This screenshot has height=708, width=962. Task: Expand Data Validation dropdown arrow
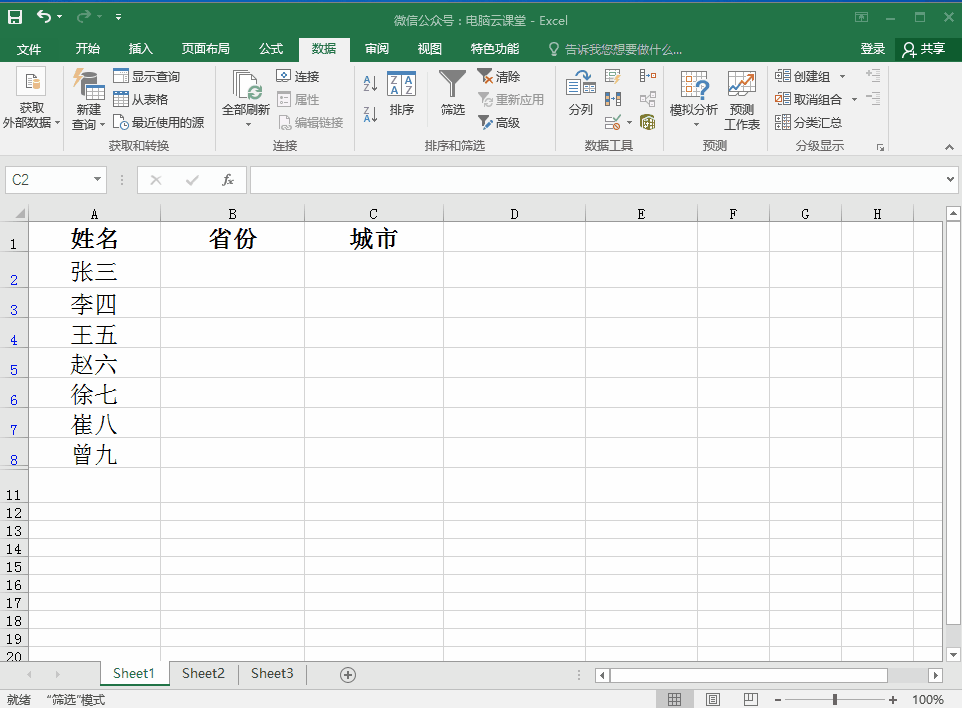coord(629,123)
